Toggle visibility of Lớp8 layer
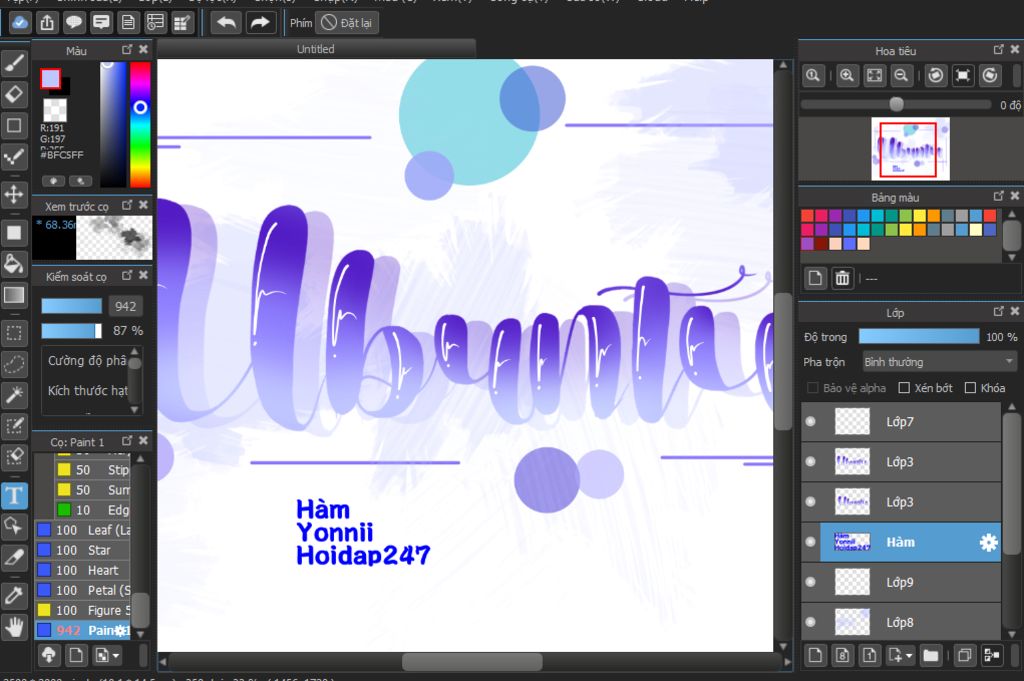The height and width of the screenshot is (681, 1024). pyautogui.click(x=810, y=622)
